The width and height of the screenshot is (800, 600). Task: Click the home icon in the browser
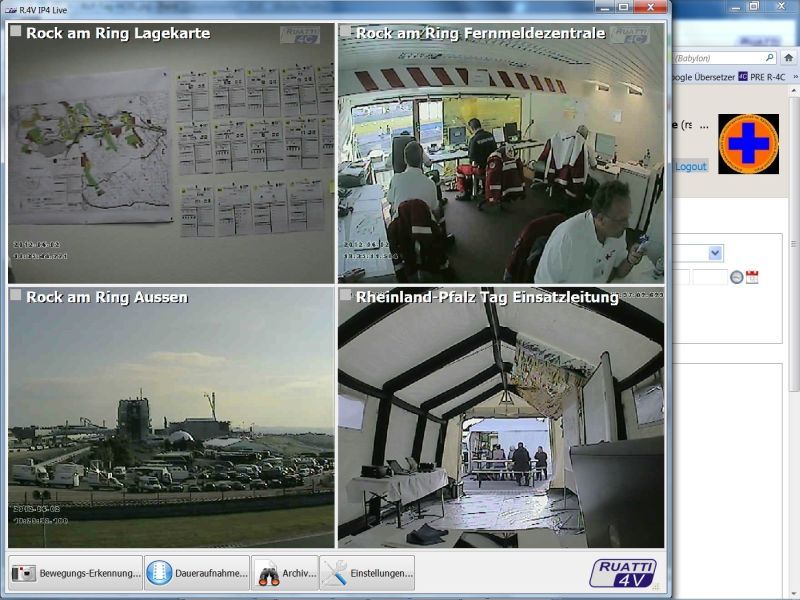click(x=788, y=58)
